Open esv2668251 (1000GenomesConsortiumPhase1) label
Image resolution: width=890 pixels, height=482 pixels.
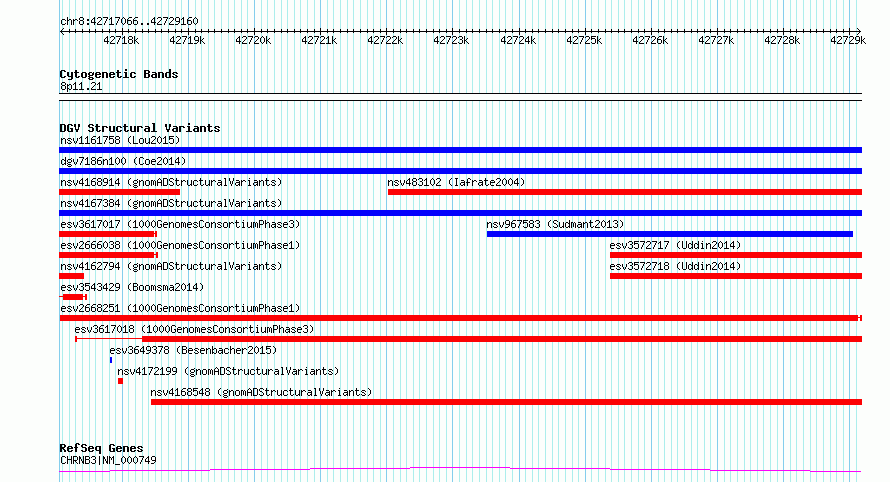point(180,308)
